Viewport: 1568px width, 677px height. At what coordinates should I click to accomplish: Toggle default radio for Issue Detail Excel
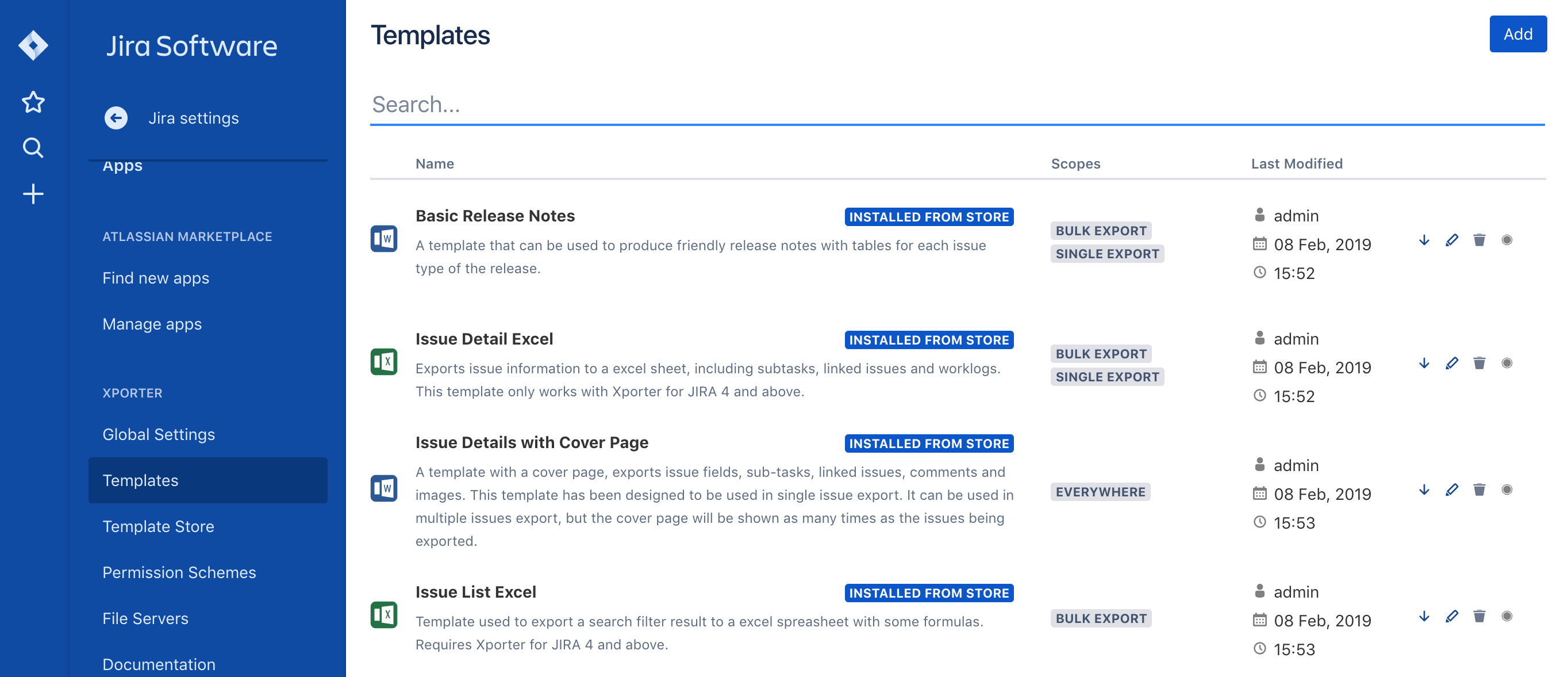pos(1506,363)
